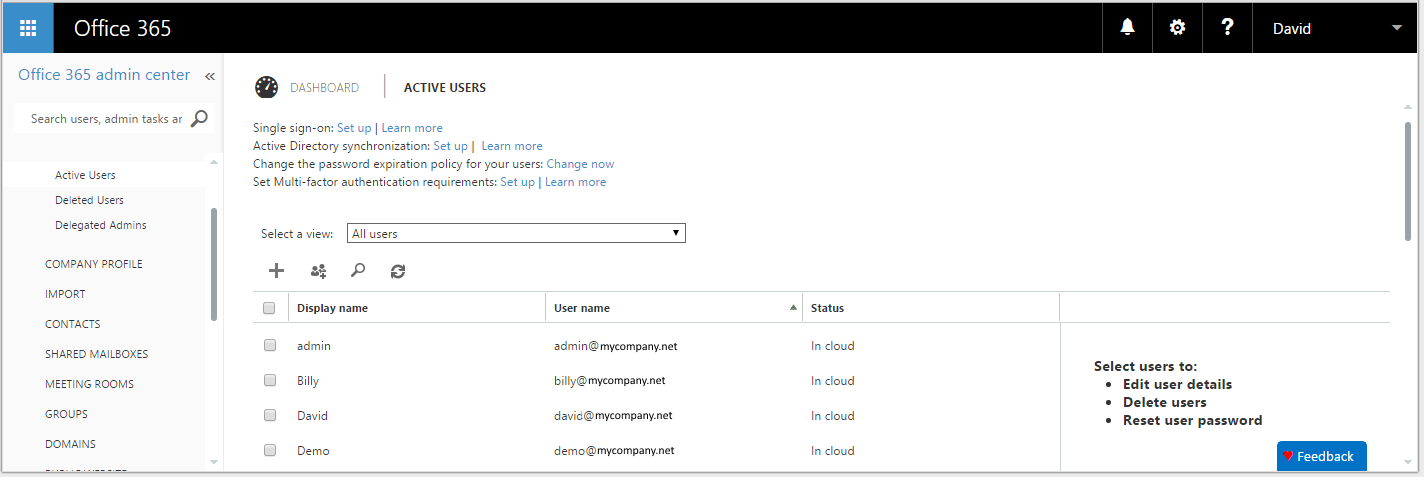Open the Select a view dropdown
1424x477 pixels.
516,233
